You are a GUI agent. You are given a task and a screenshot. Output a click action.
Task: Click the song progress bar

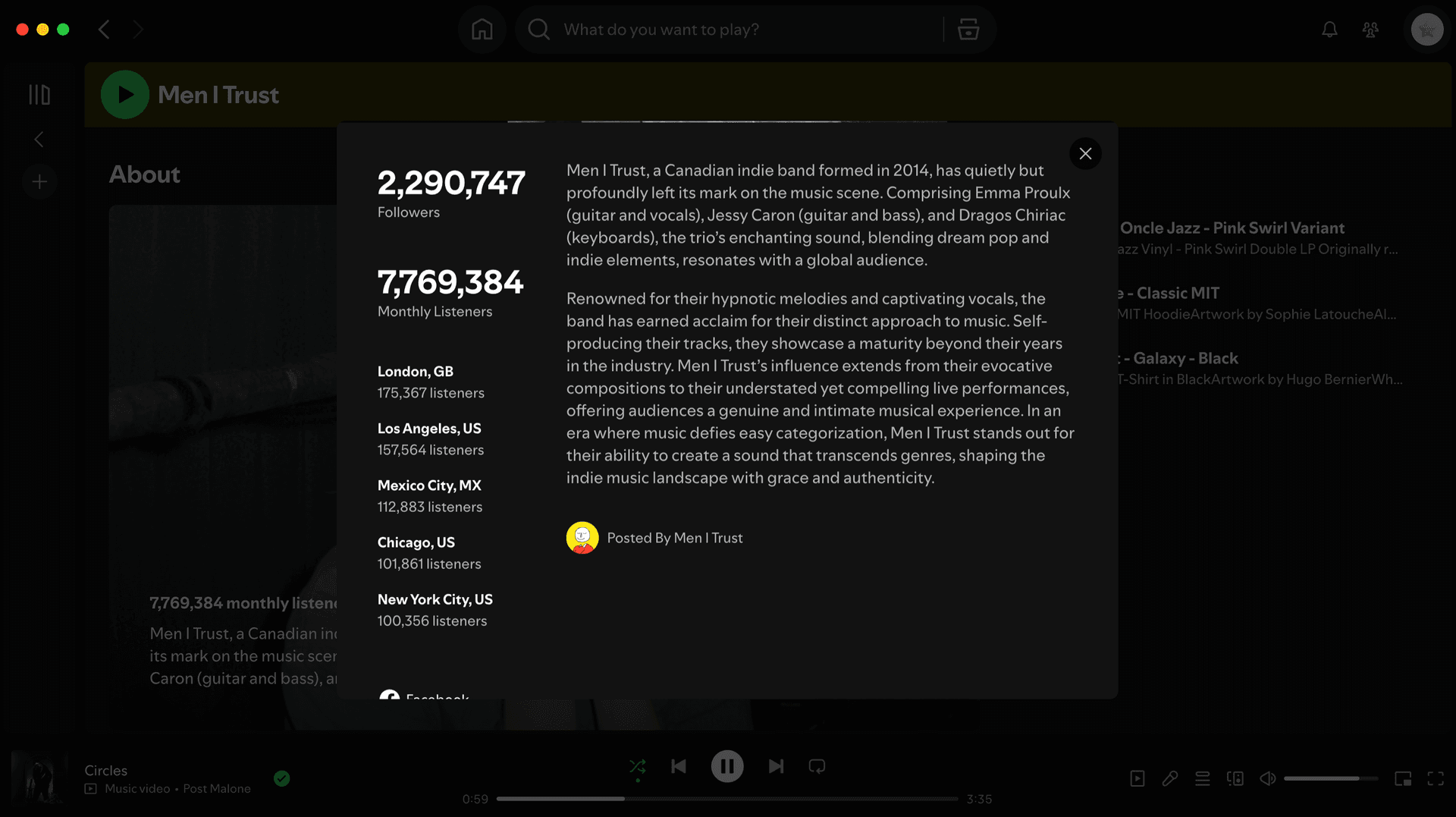tap(727, 799)
